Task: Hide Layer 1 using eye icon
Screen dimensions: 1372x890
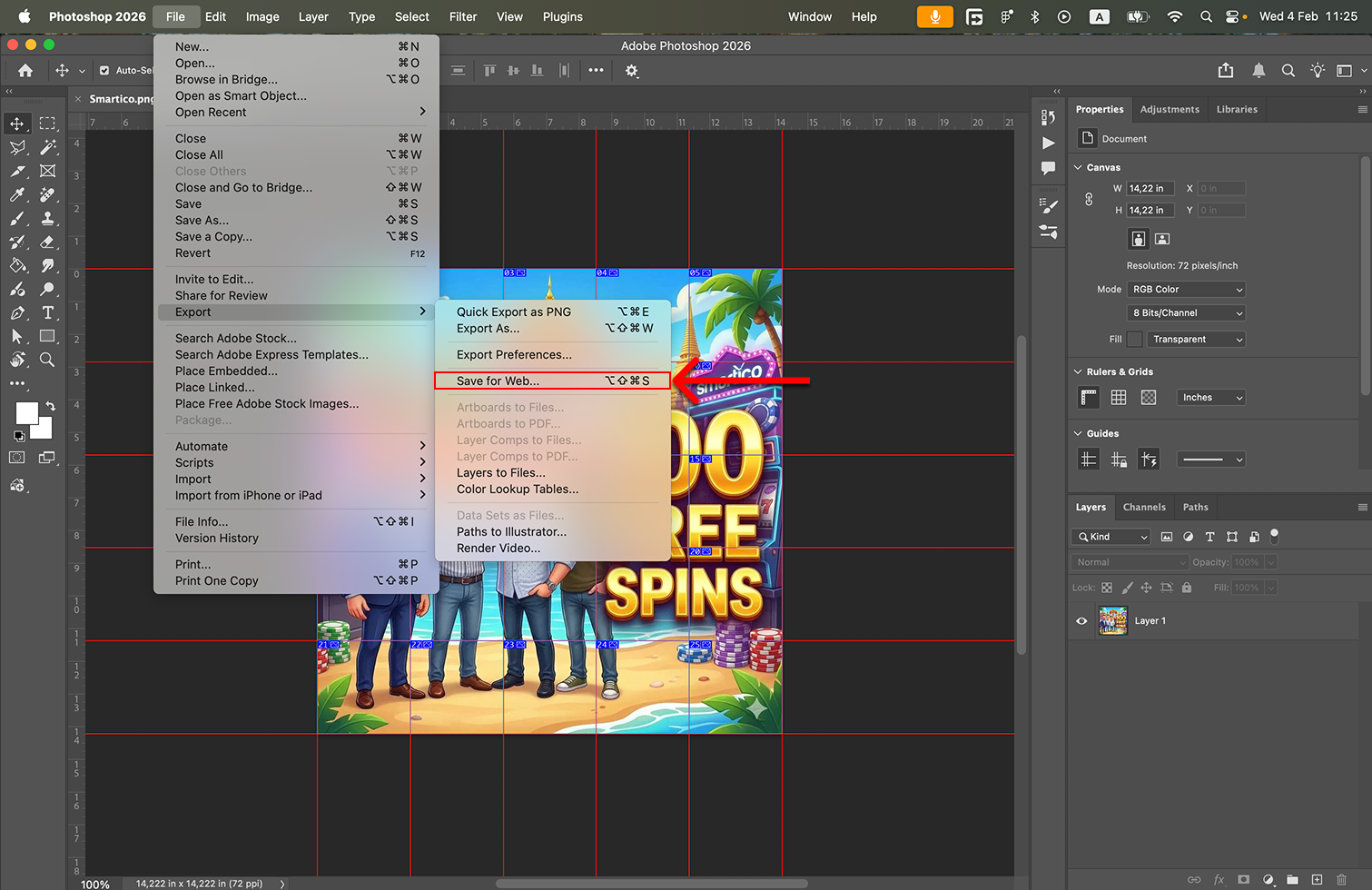Action: (1081, 621)
